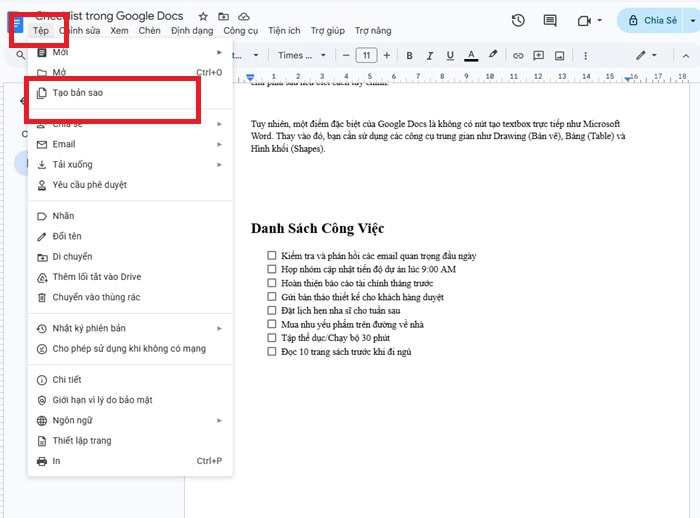Star this document as favorite

point(203,17)
